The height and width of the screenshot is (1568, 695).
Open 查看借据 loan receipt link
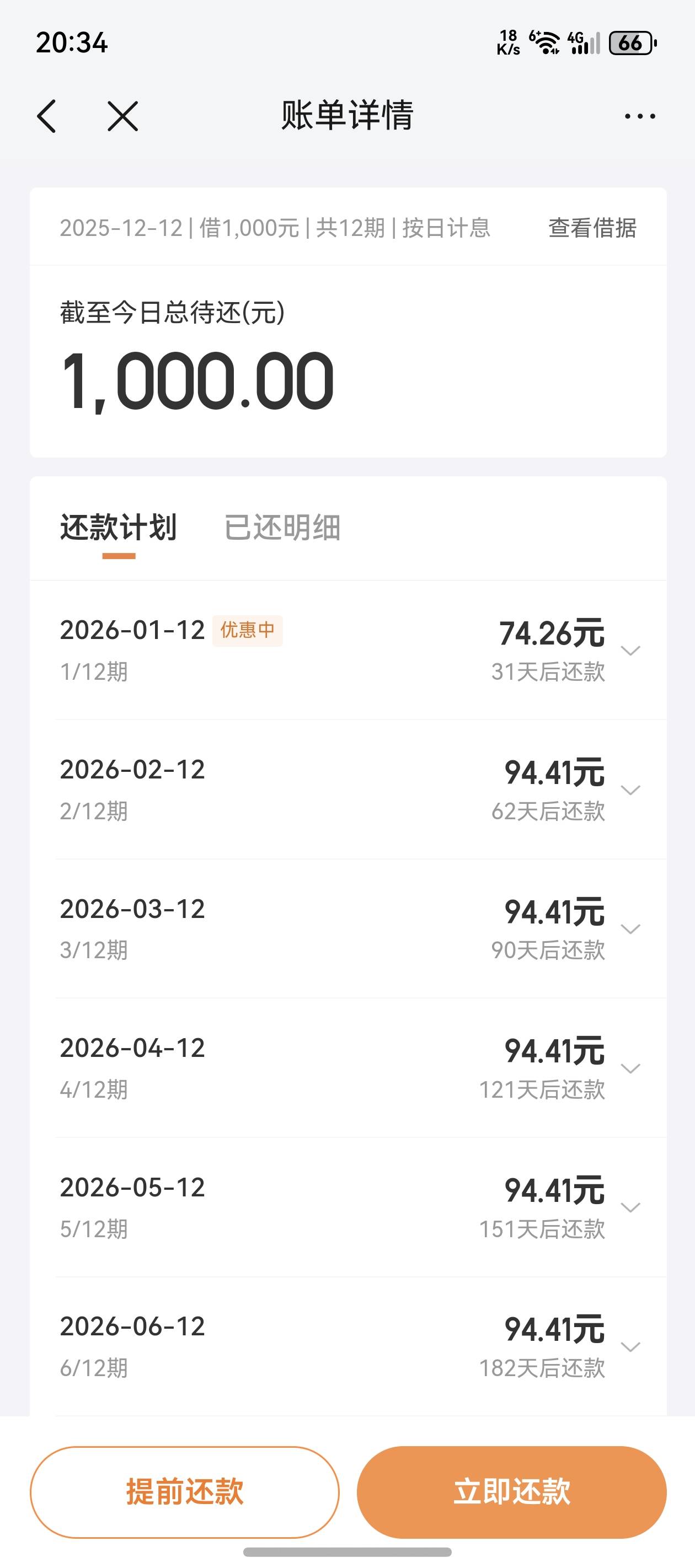point(592,228)
